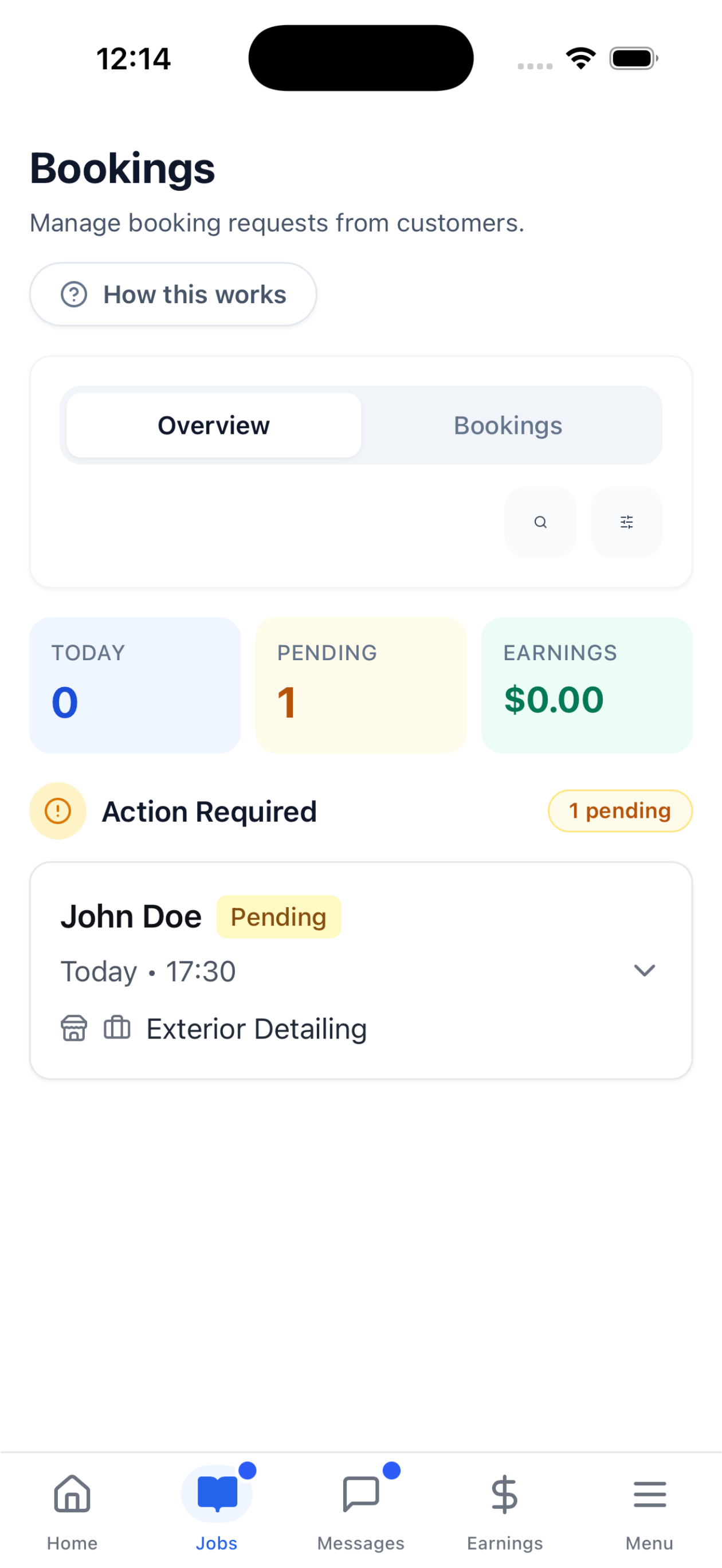This screenshot has width=722, height=1568.
Task: Tap the search magnifier icon
Action: tap(540, 522)
